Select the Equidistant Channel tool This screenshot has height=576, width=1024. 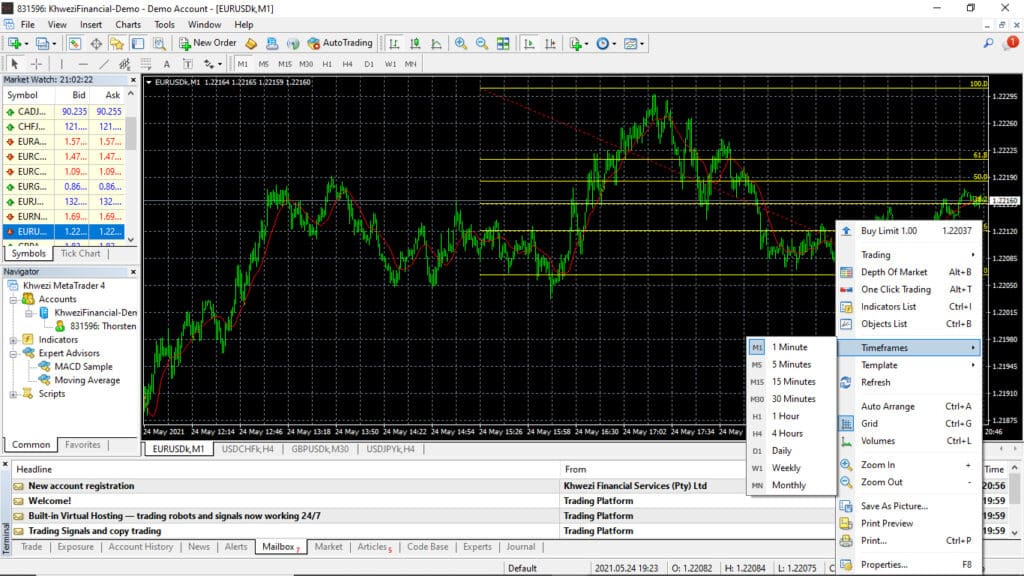[124, 64]
